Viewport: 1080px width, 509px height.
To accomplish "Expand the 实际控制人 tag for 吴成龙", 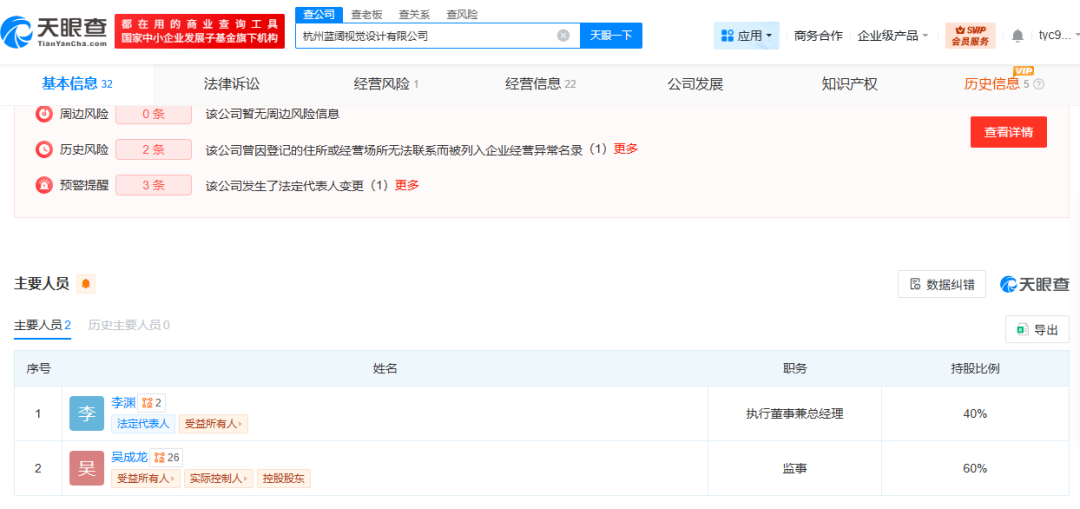I will (x=218, y=478).
